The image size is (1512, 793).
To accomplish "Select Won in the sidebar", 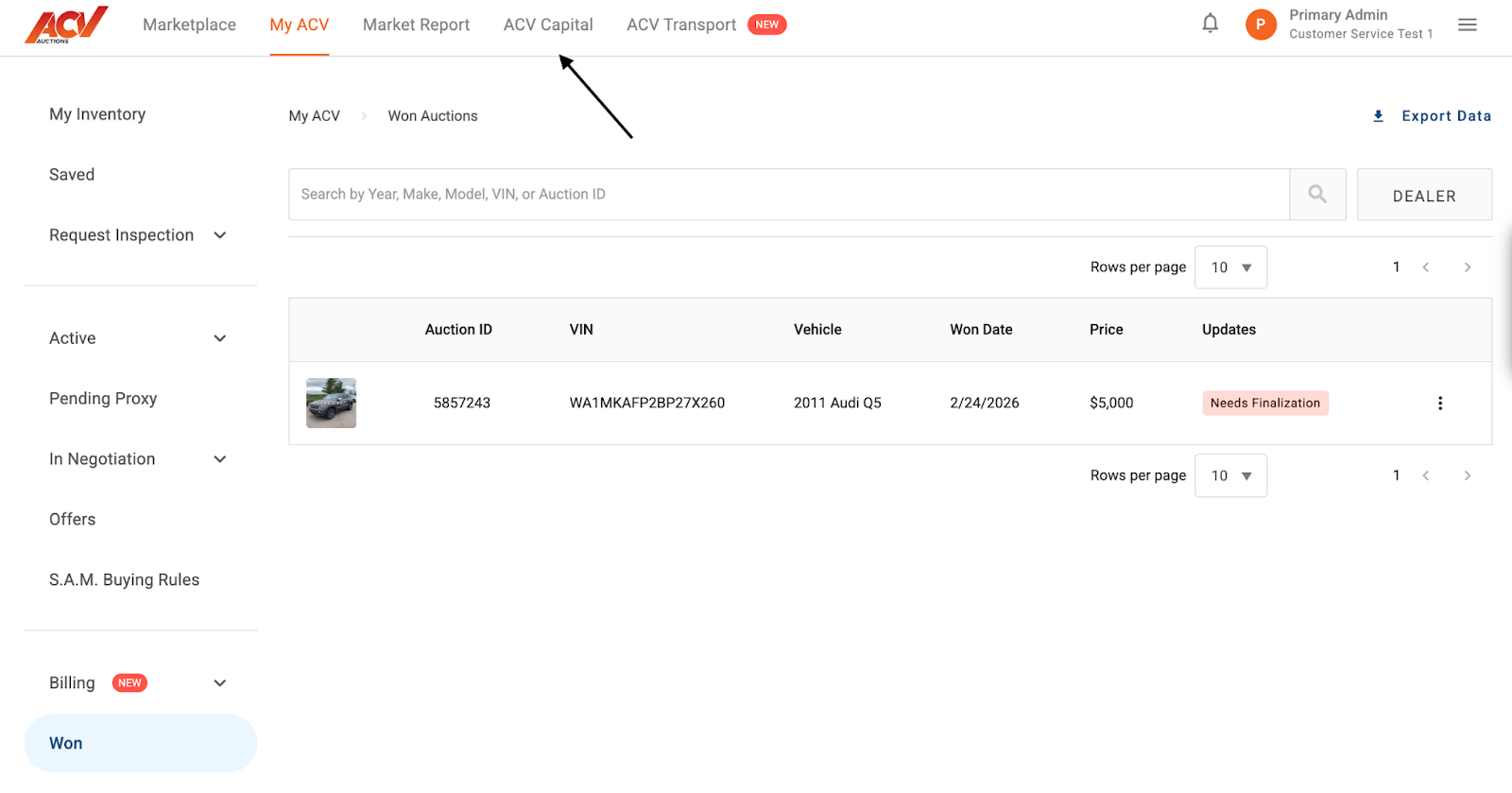I will point(140,744).
